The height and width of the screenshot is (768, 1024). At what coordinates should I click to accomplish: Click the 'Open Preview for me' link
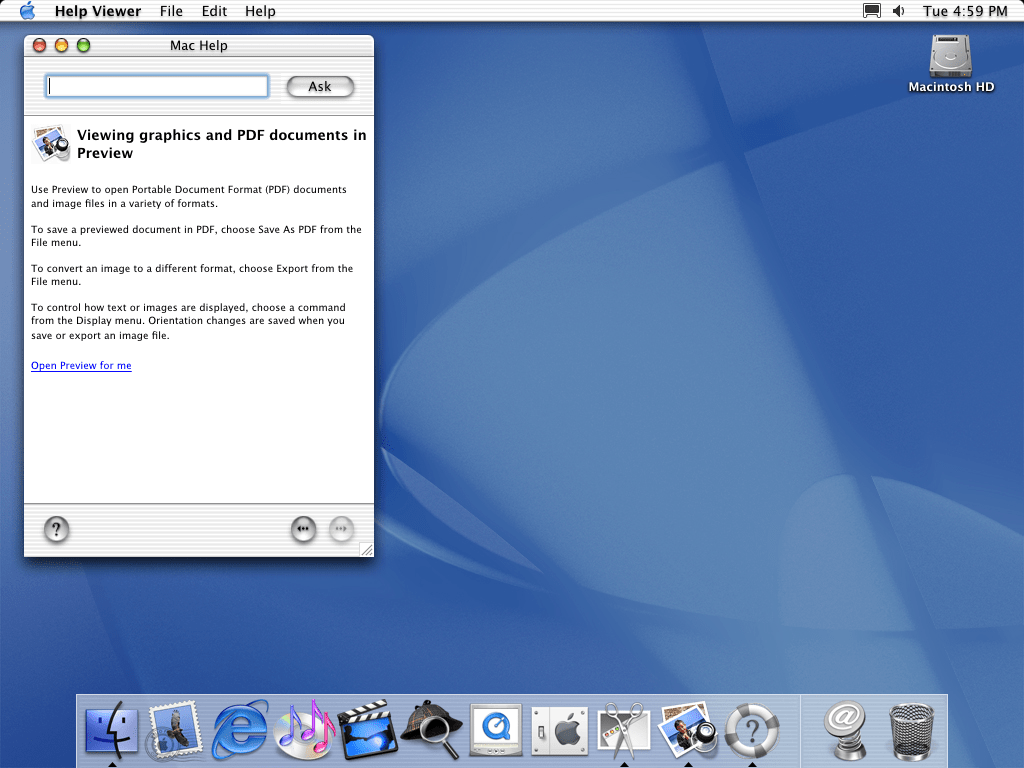(x=81, y=366)
